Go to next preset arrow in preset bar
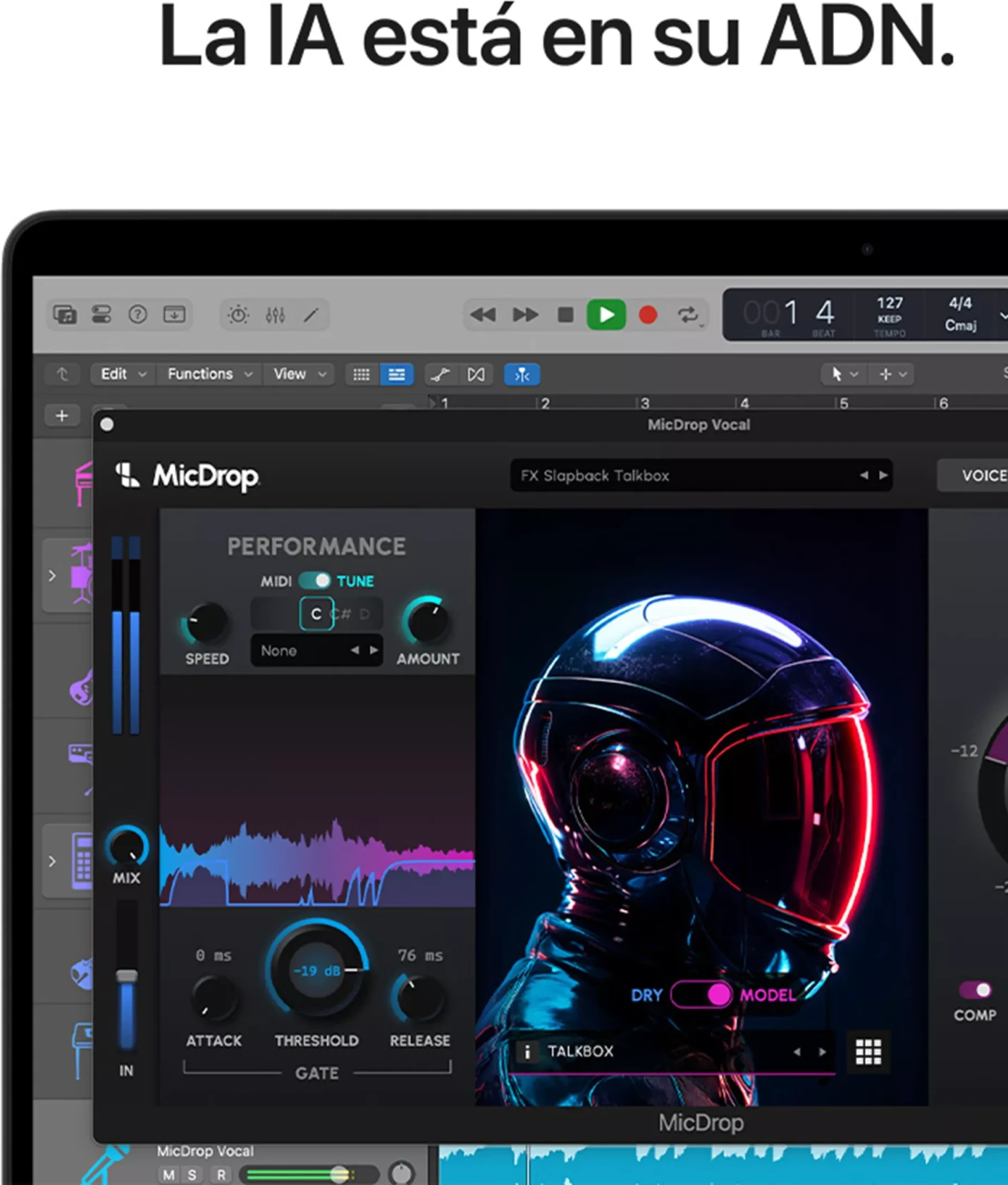This screenshot has width=1008, height=1185. point(883,476)
